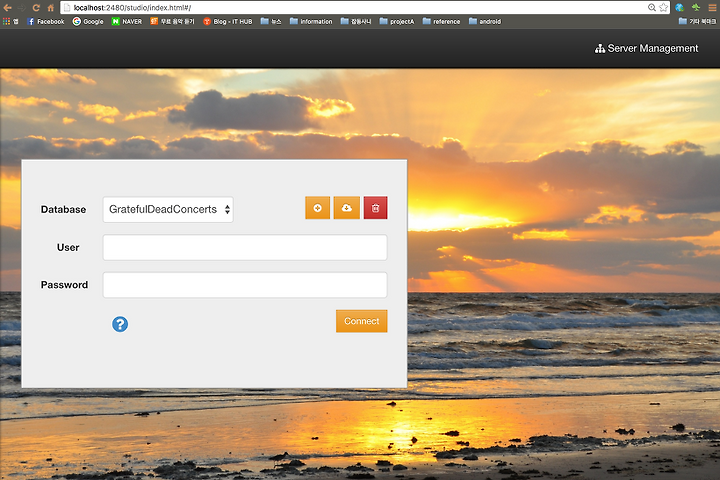Click the browser back arrow
This screenshot has width=720, height=480.
click(x=7, y=7)
